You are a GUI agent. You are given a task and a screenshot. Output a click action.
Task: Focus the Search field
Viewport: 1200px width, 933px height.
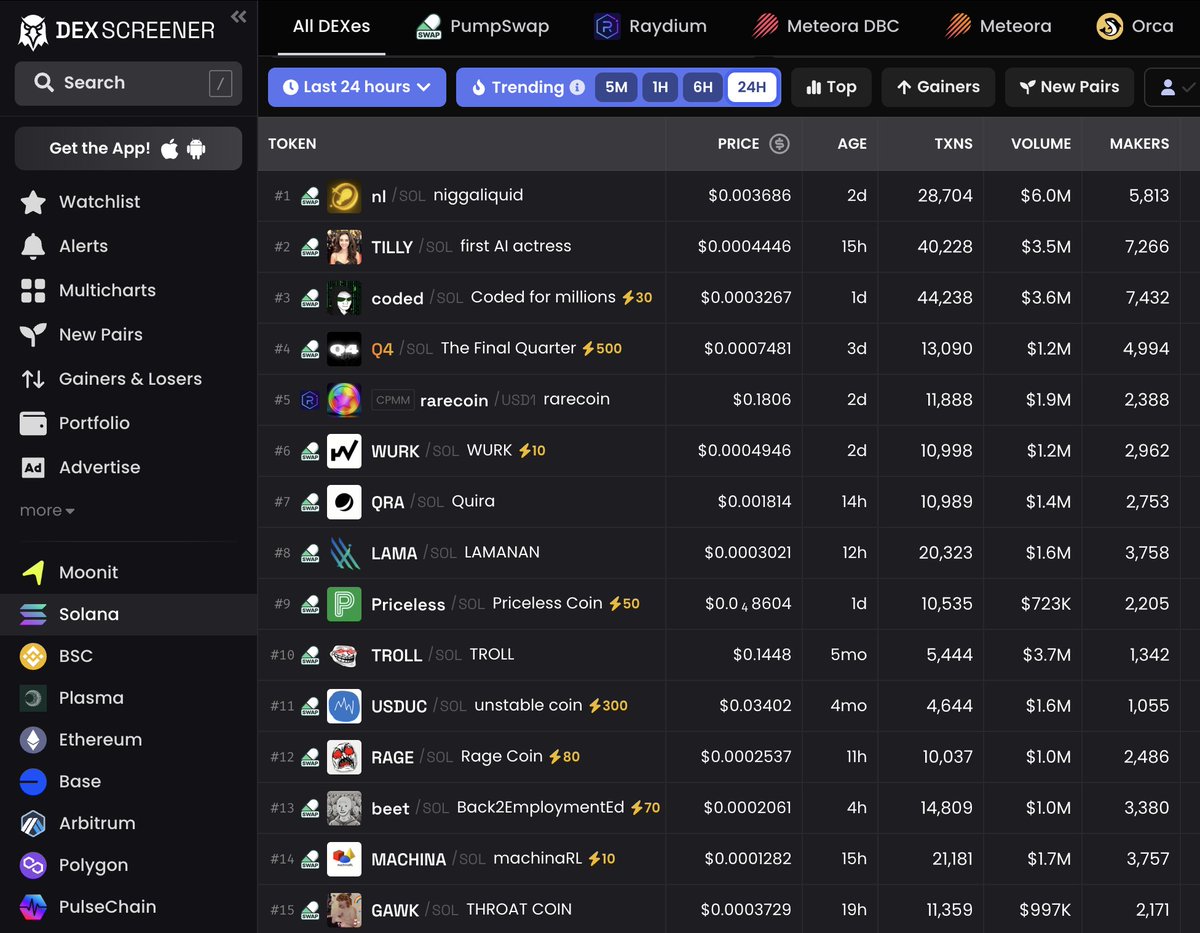click(x=128, y=83)
